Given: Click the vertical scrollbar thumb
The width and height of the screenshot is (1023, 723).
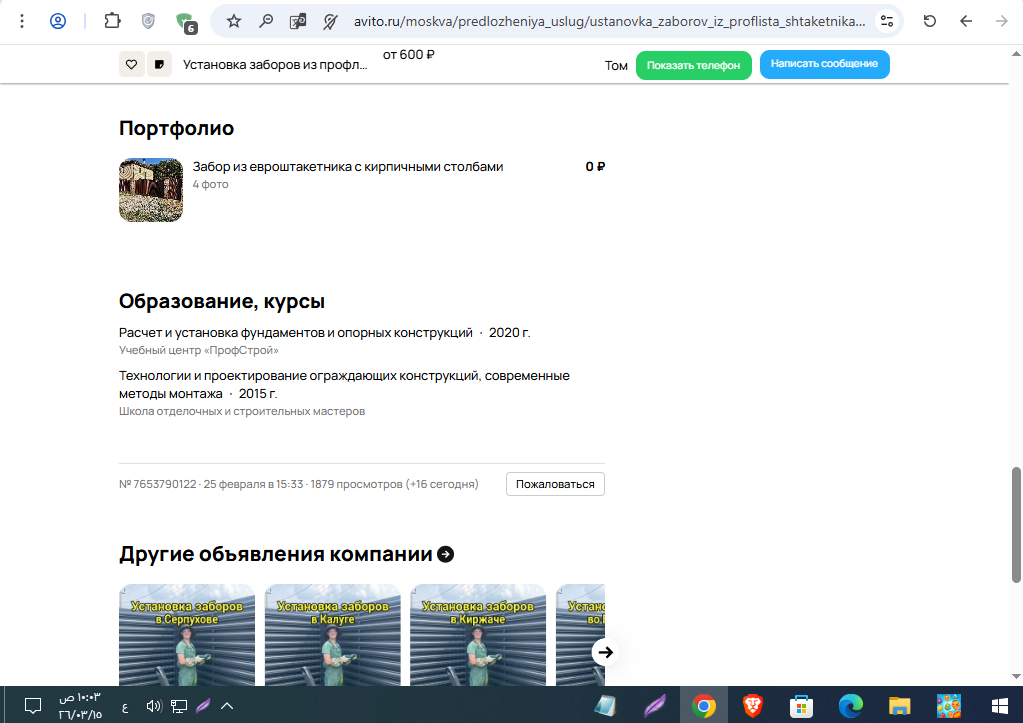Looking at the screenshot, I should (x=1016, y=525).
